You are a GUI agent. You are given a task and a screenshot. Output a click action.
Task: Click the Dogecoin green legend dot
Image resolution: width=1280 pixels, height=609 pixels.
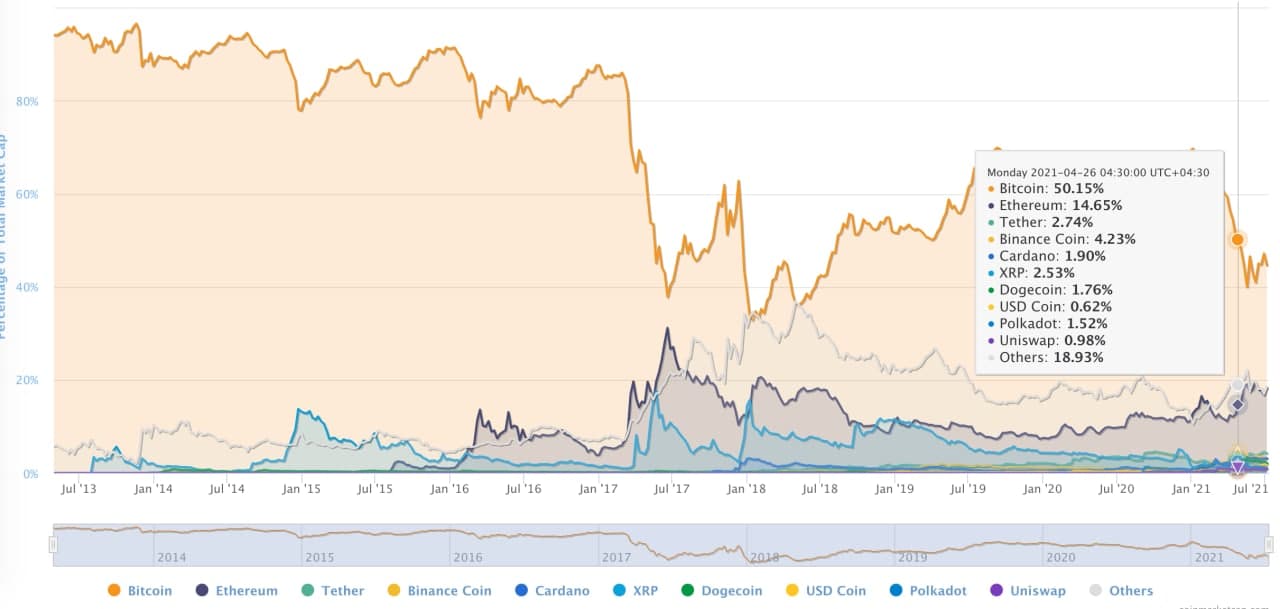[687, 590]
